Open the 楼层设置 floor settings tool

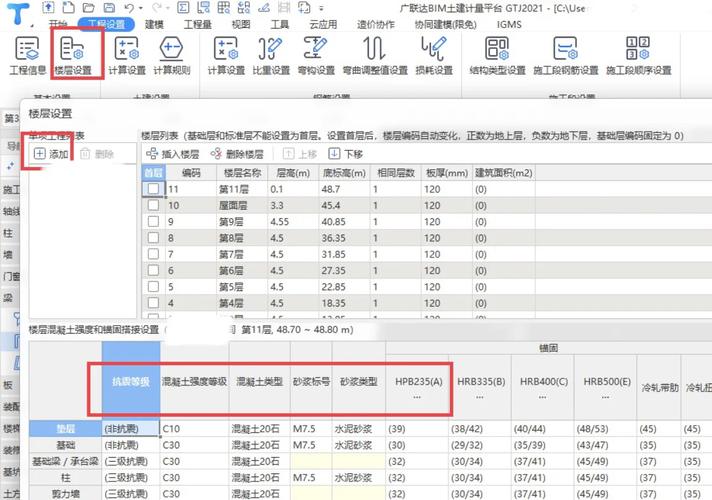tap(73, 55)
